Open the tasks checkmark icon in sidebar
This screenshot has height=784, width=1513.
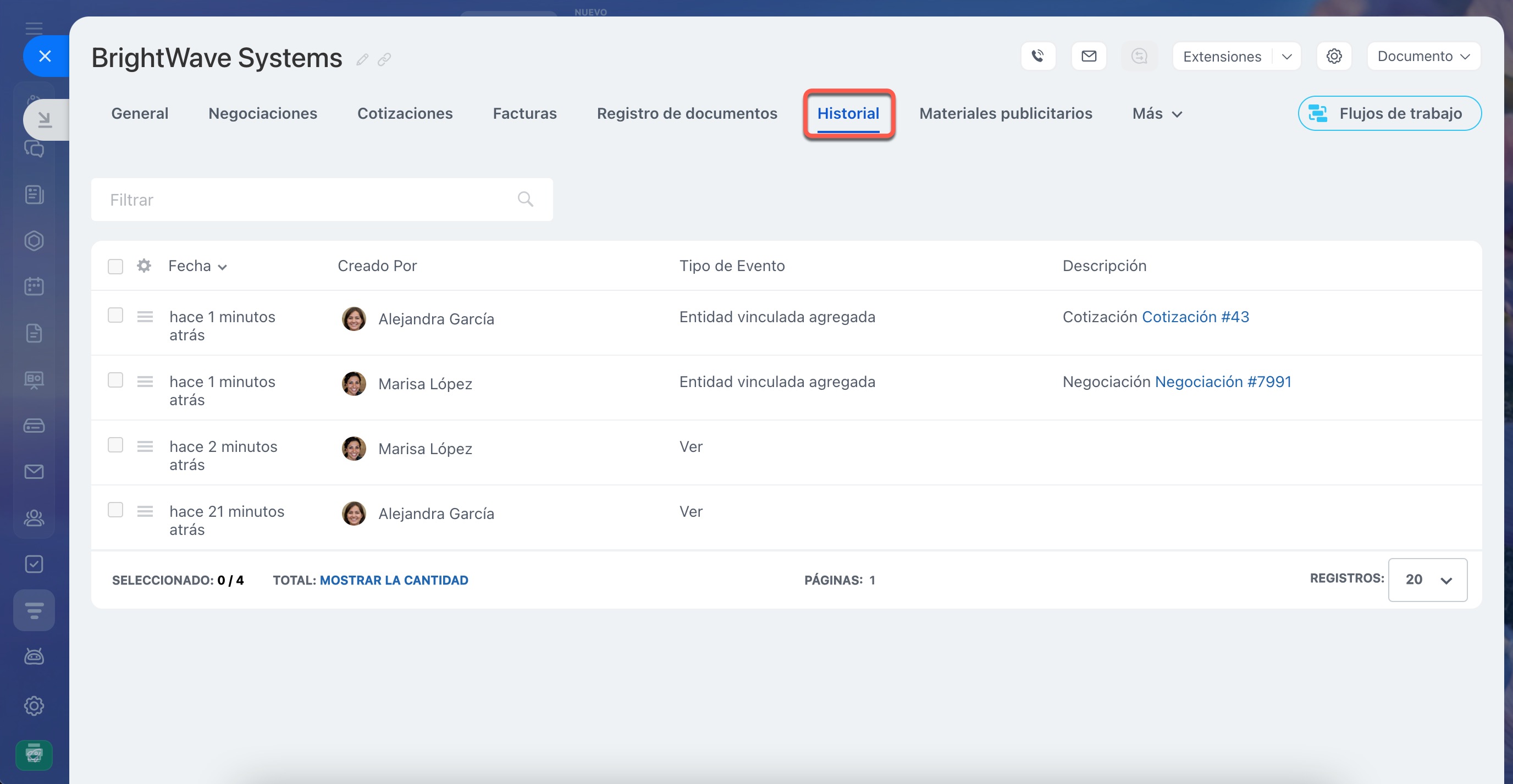pos(34,564)
